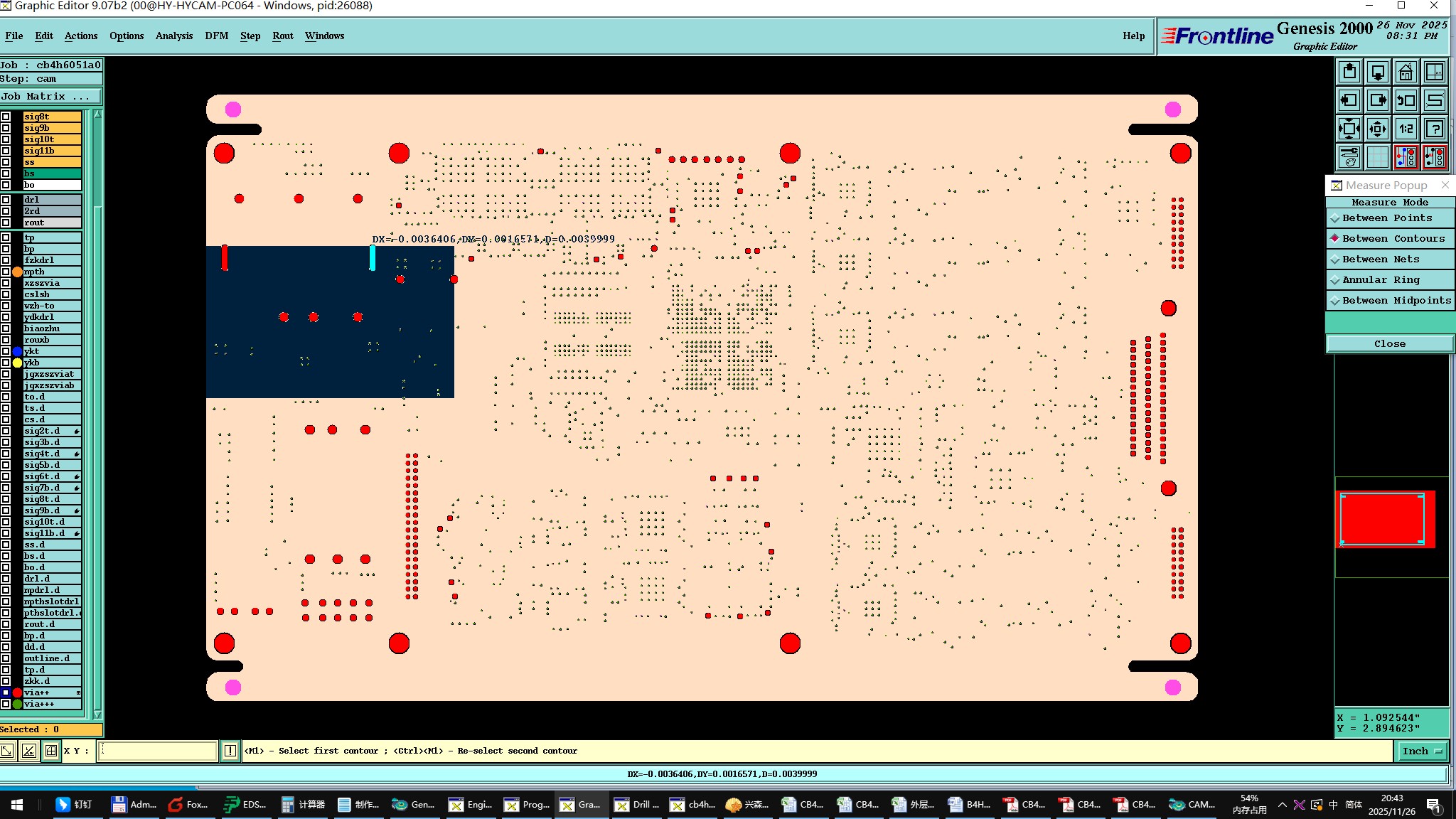Select the Between Midpoints measure mode
1456x819 pixels.
[x=1389, y=301]
